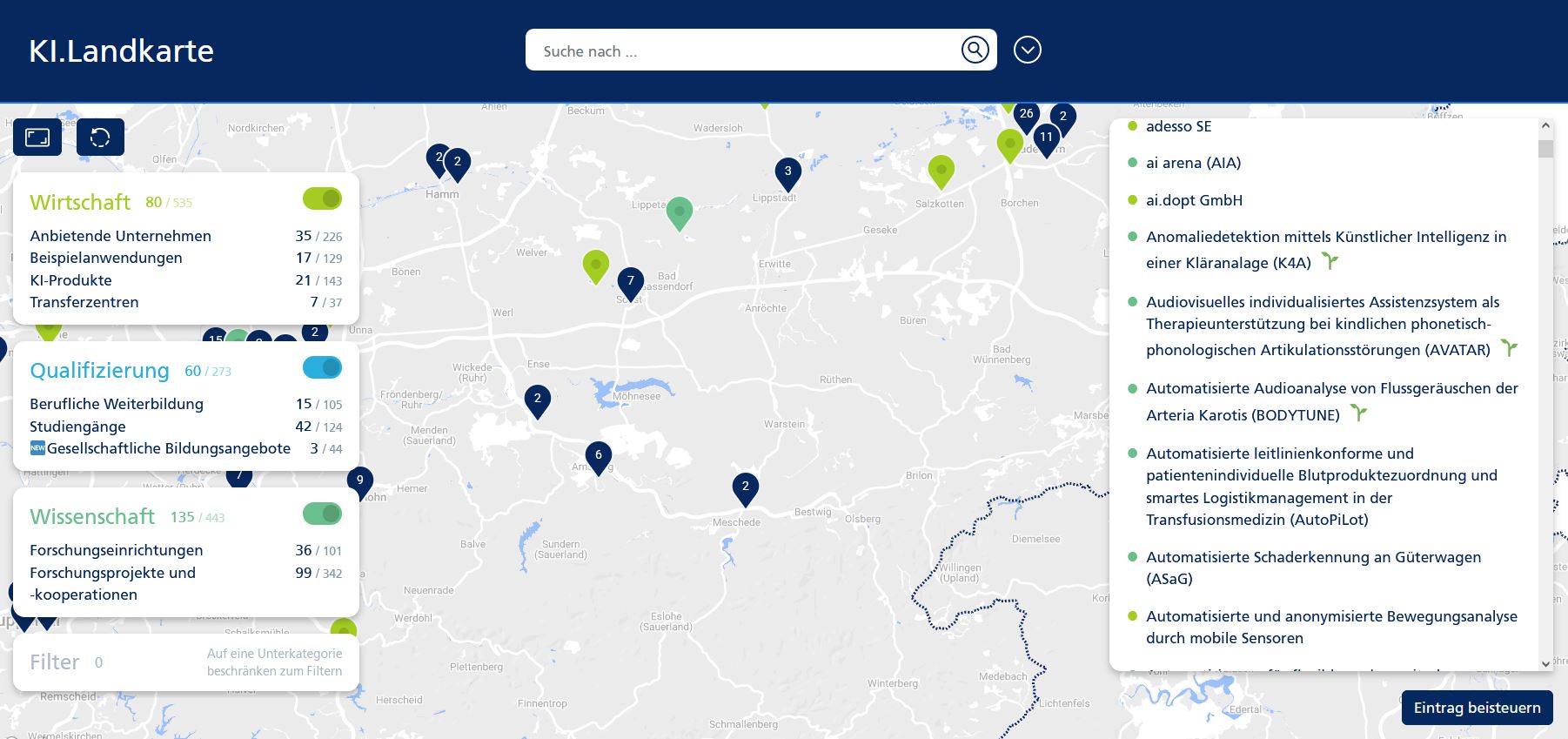Open the cluster marker 6 near Arnsberg

[598, 456]
